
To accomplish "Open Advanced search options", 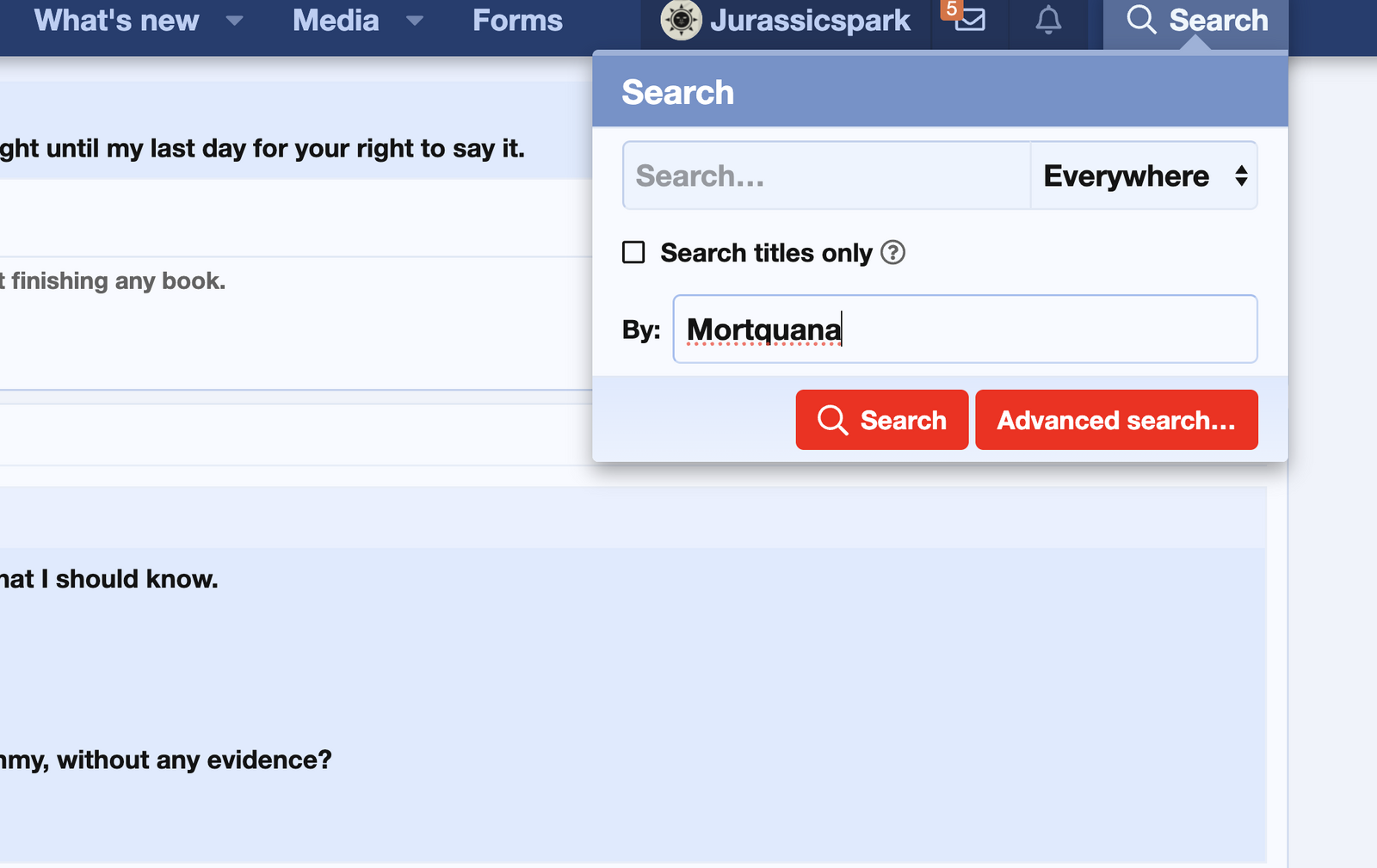I will (x=1116, y=420).
